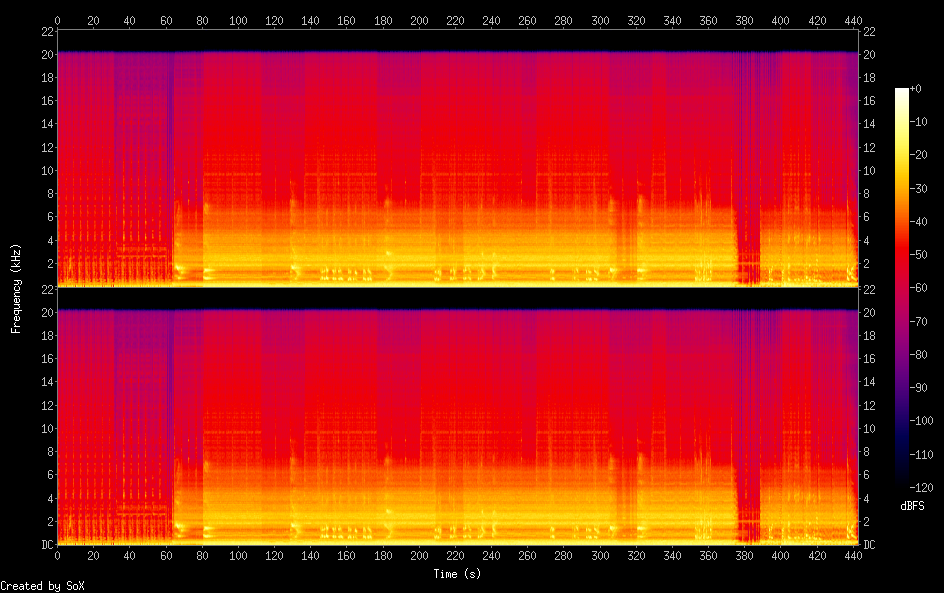Image resolution: width=944 pixels, height=593 pixels.
Task: Click the "dBFS" label under the color scale
Action: coord(912,505)
